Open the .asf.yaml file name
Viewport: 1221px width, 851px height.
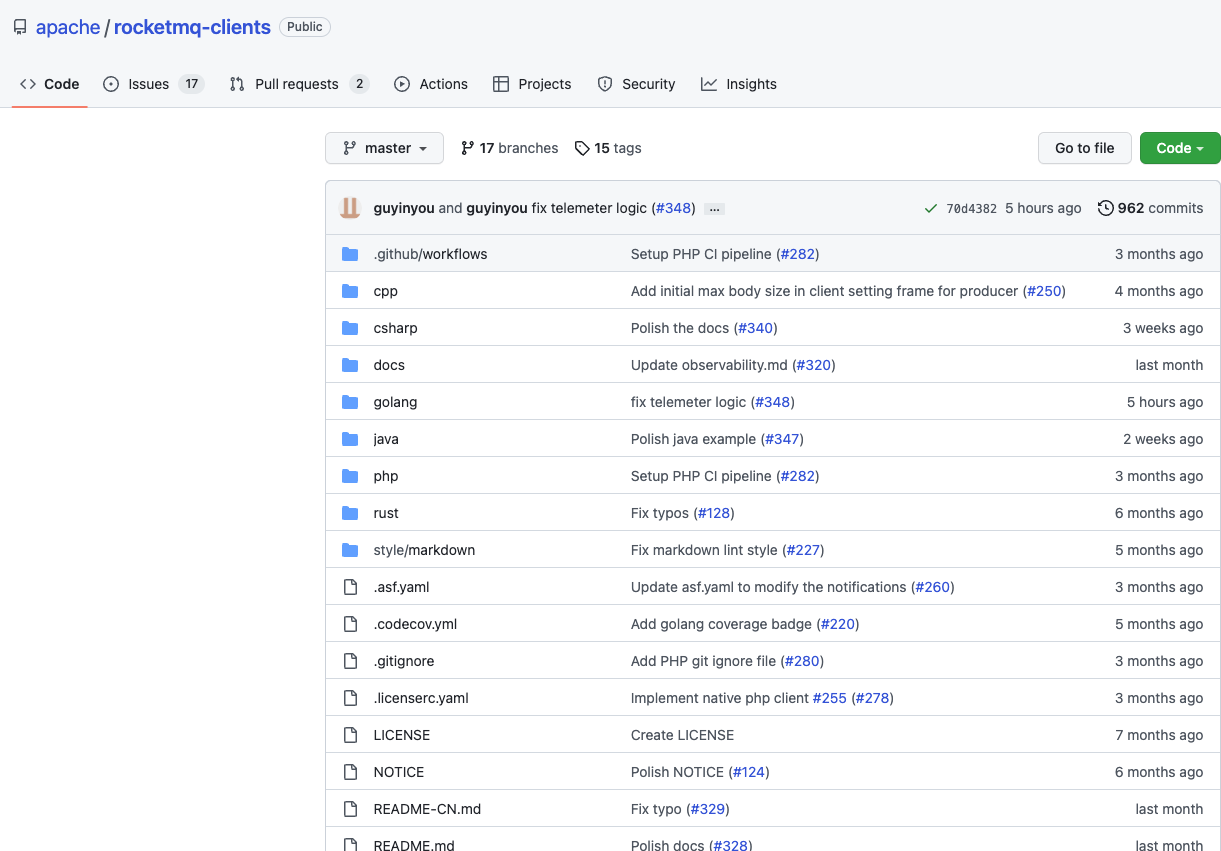click(x=401, y=587)
